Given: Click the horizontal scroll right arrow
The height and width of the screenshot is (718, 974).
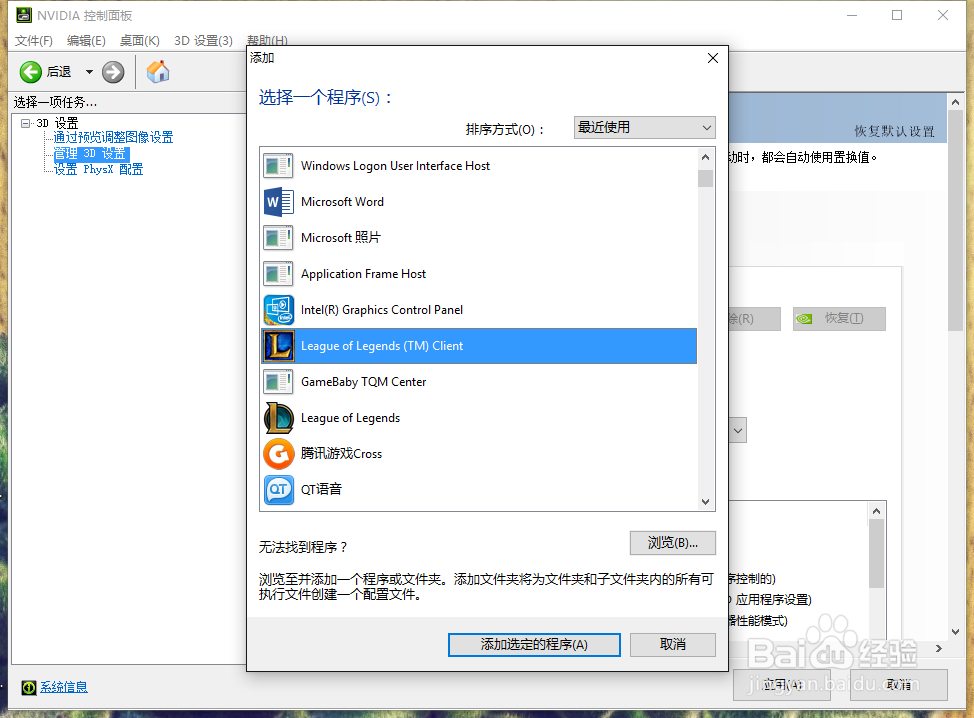Looking at the screenshot, I should point(939,648).
